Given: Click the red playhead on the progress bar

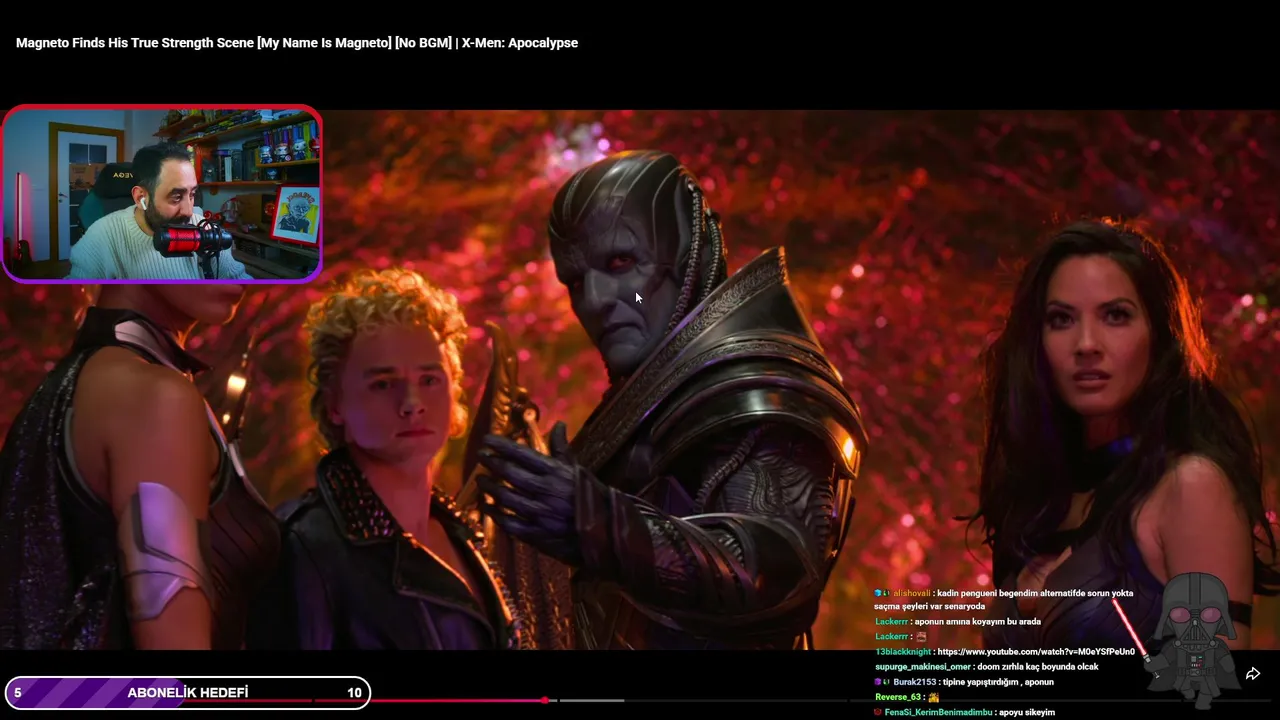Looking at the screenshot, I should click(545, 700).
